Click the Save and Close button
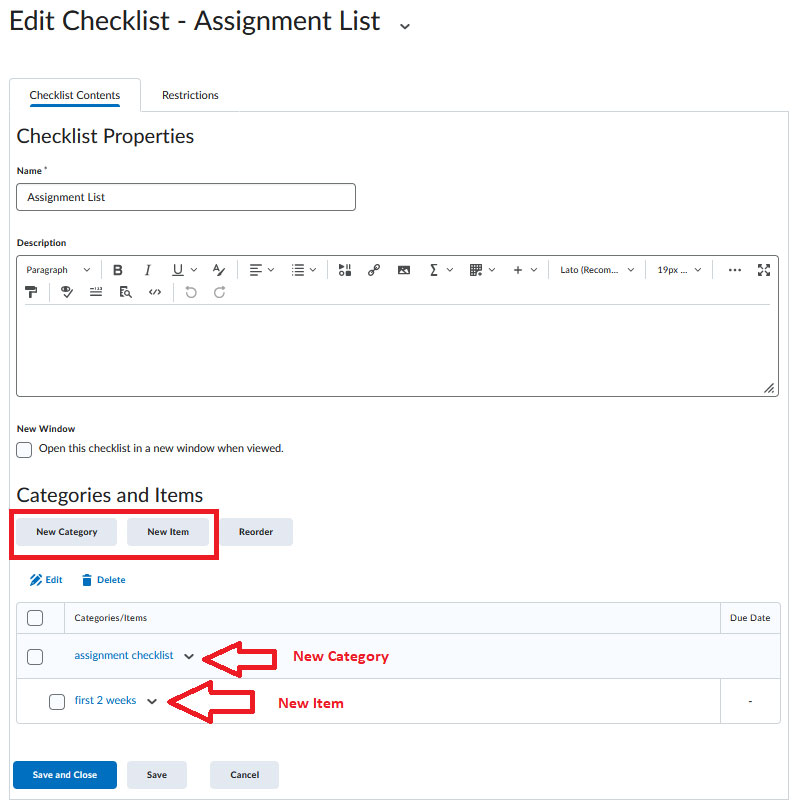Screen dimensions: 797x806 coord(64,774)
